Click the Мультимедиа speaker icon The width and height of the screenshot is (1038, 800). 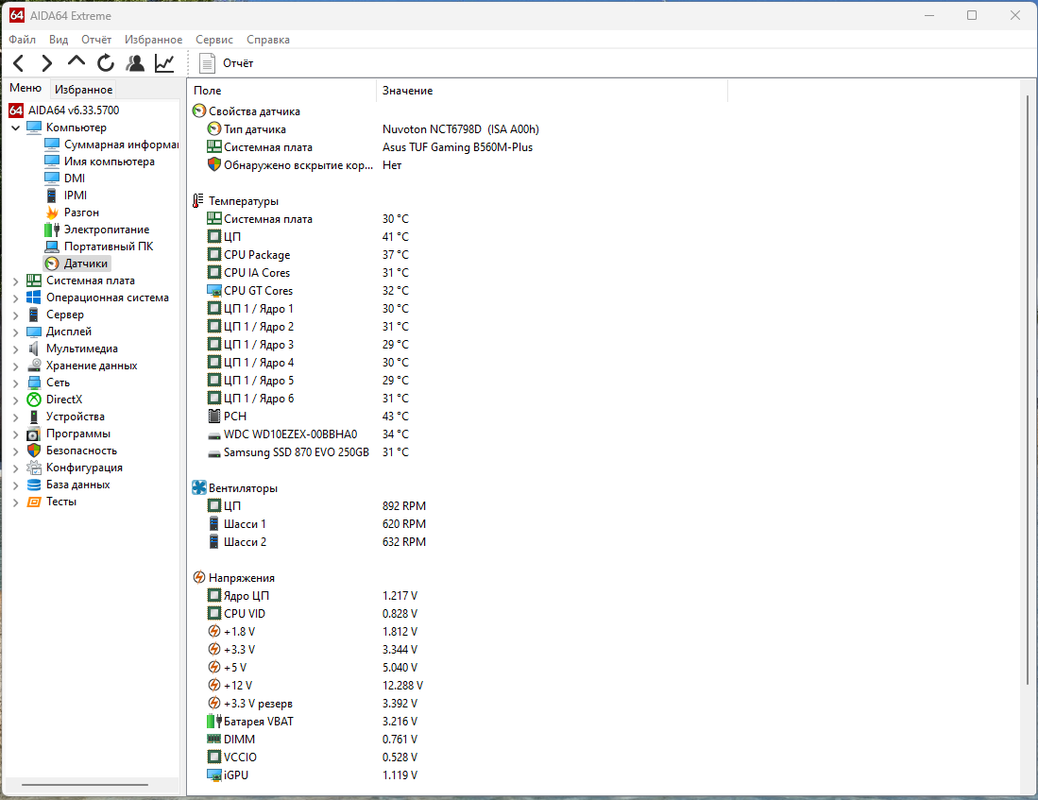(34, 348)
